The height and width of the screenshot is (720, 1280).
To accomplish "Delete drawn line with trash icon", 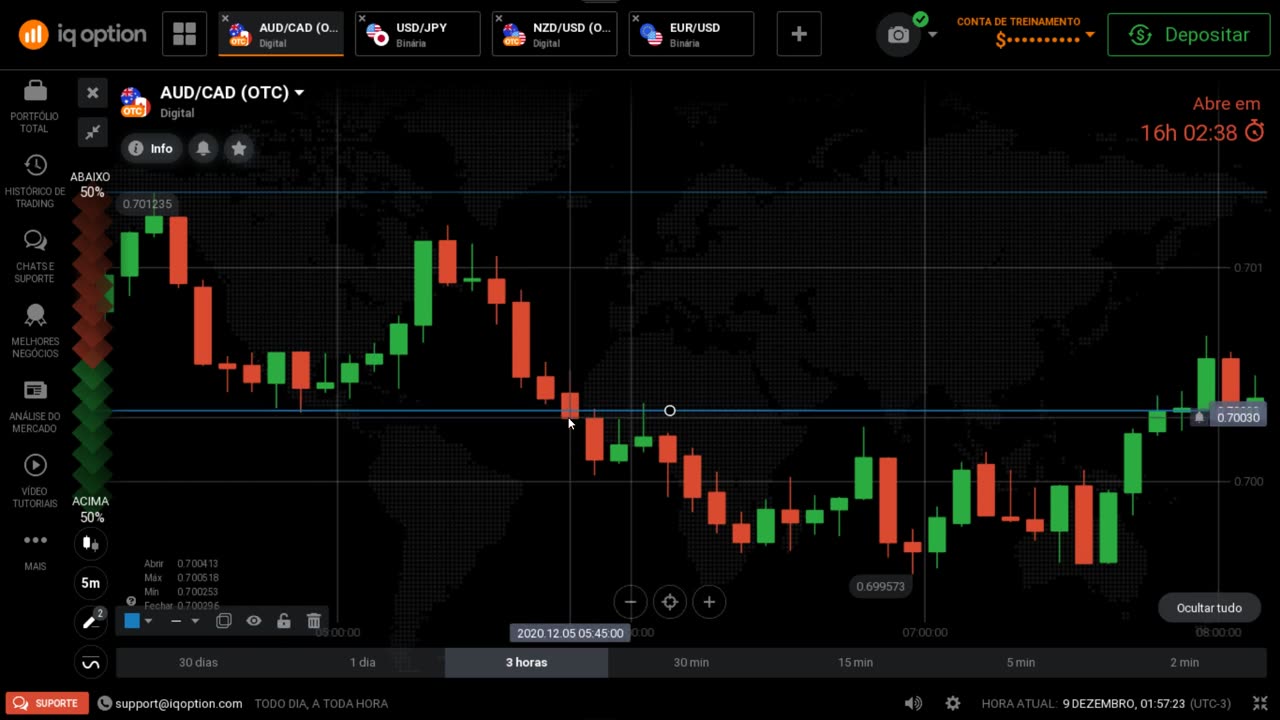I will point(314,621).
